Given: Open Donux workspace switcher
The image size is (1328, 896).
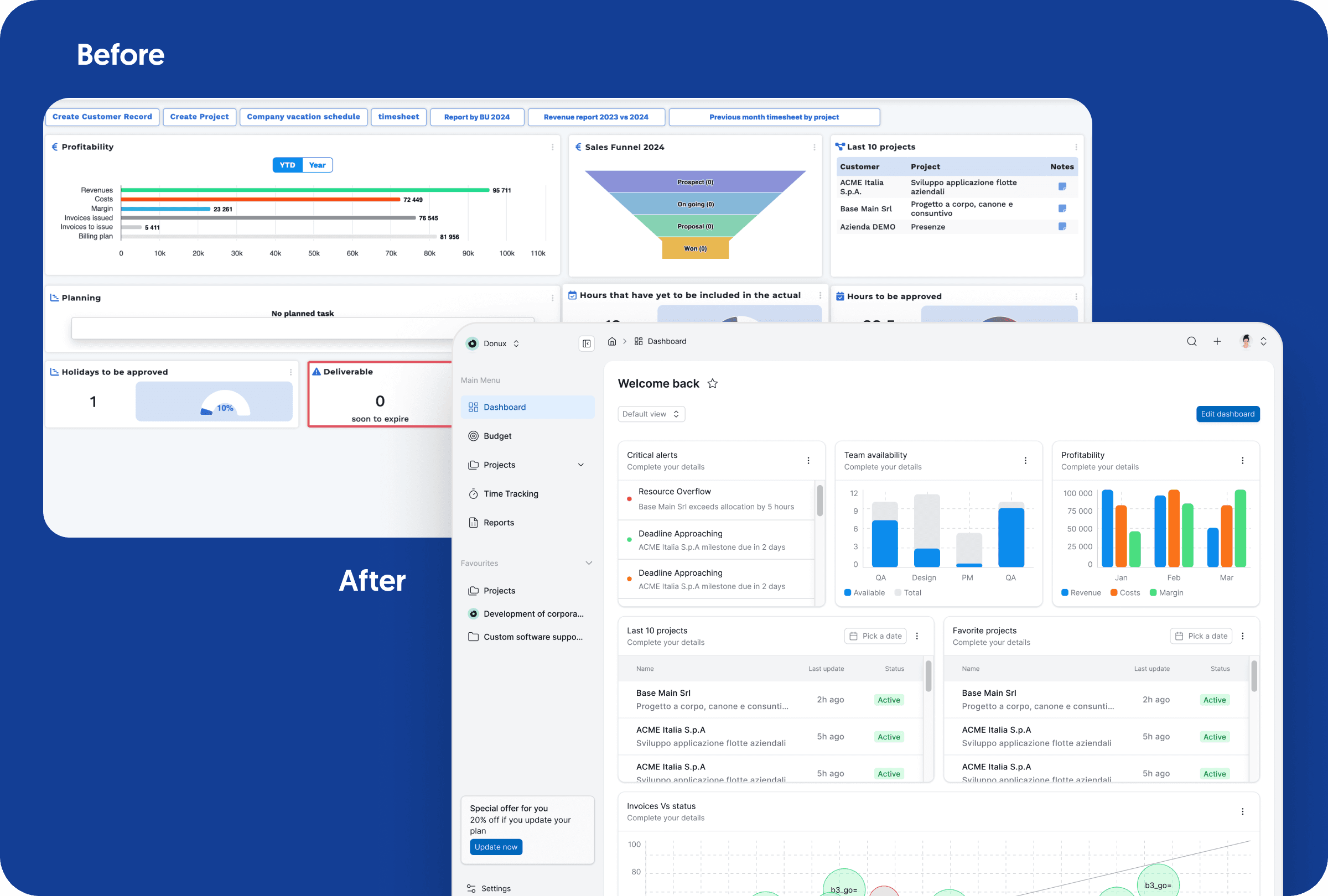Looking at the screenshot, I should click(x=494, y=344).
